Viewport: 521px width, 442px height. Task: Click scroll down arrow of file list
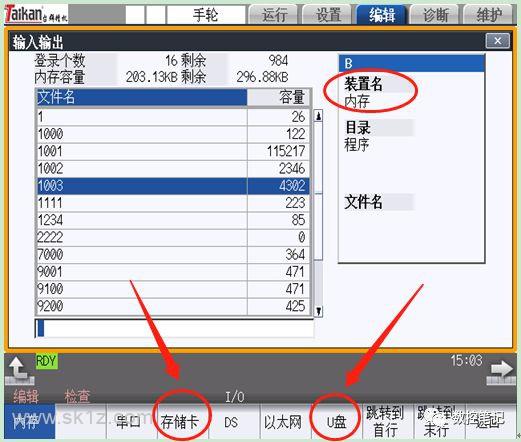[319, 311]
